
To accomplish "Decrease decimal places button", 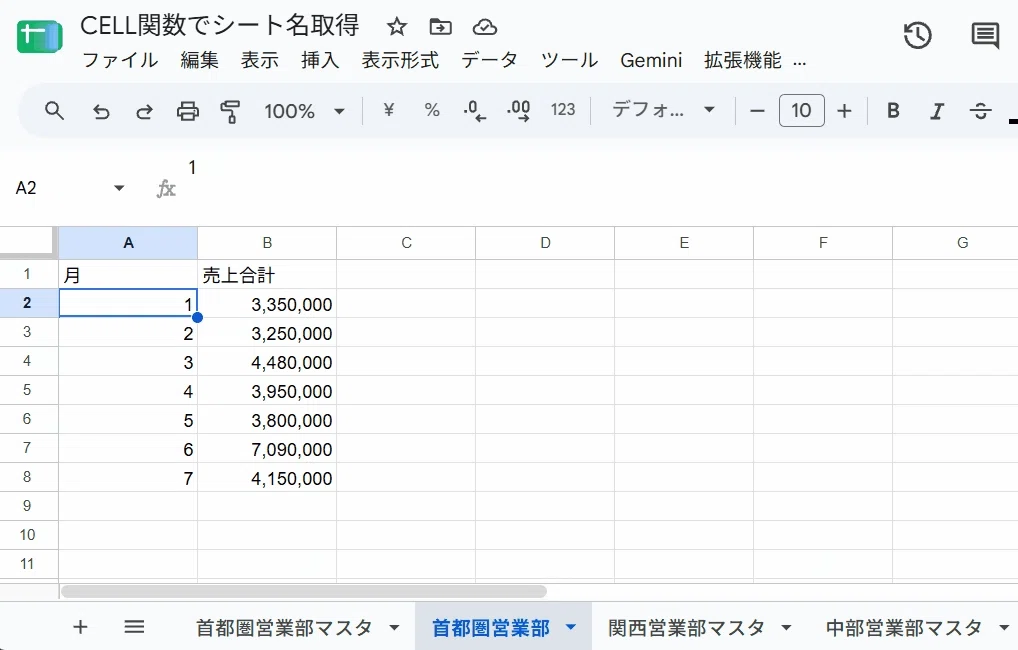I will [x=475, y=111].
